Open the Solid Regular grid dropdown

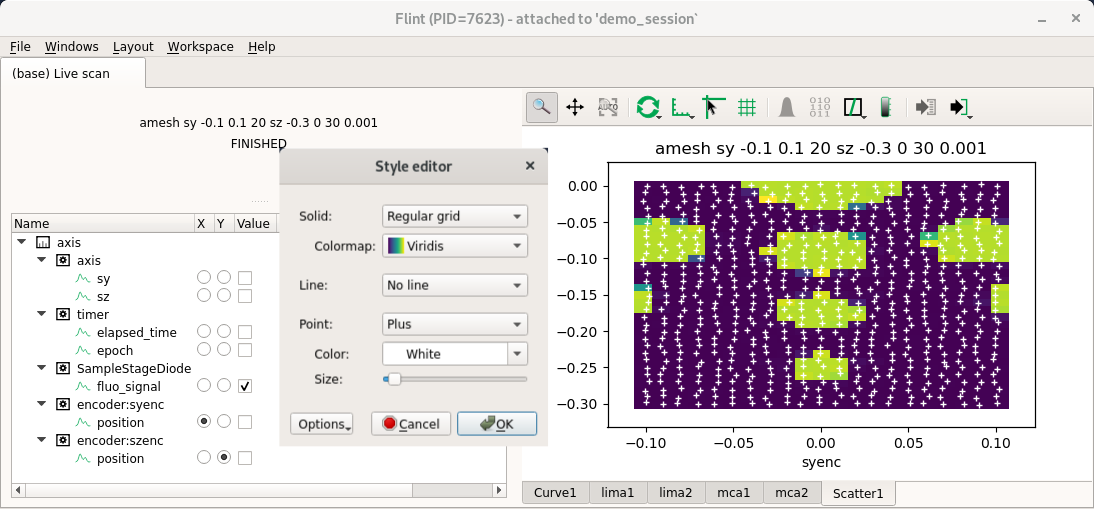(455, 216)
